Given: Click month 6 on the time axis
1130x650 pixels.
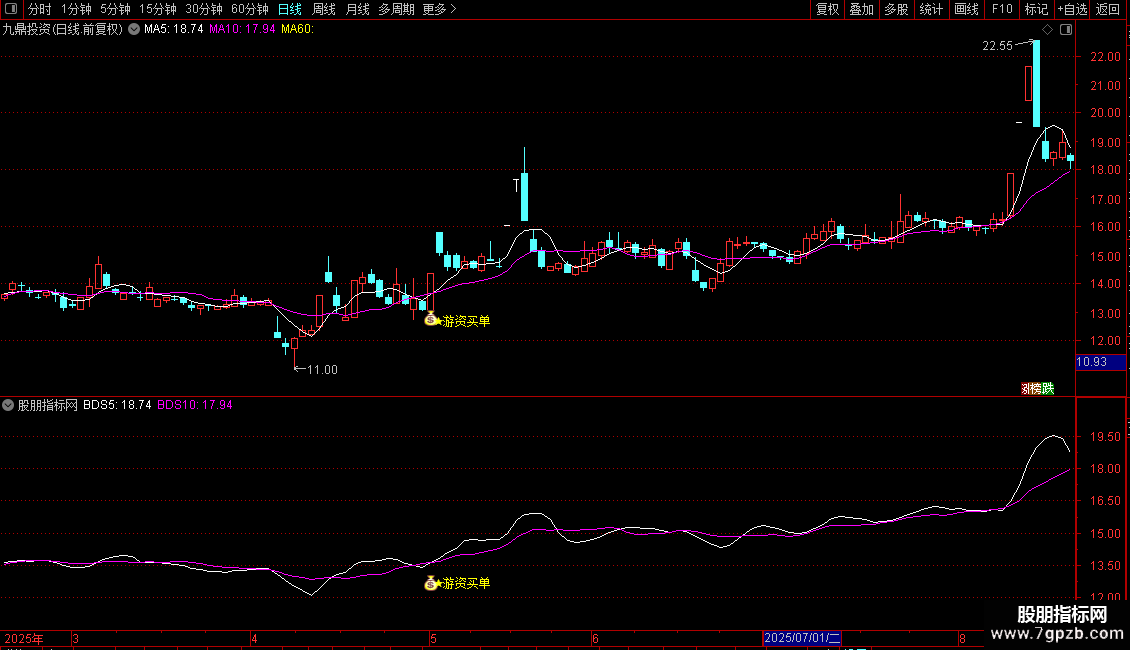Looking at the screenshot, I should click(x=595, y=638).
